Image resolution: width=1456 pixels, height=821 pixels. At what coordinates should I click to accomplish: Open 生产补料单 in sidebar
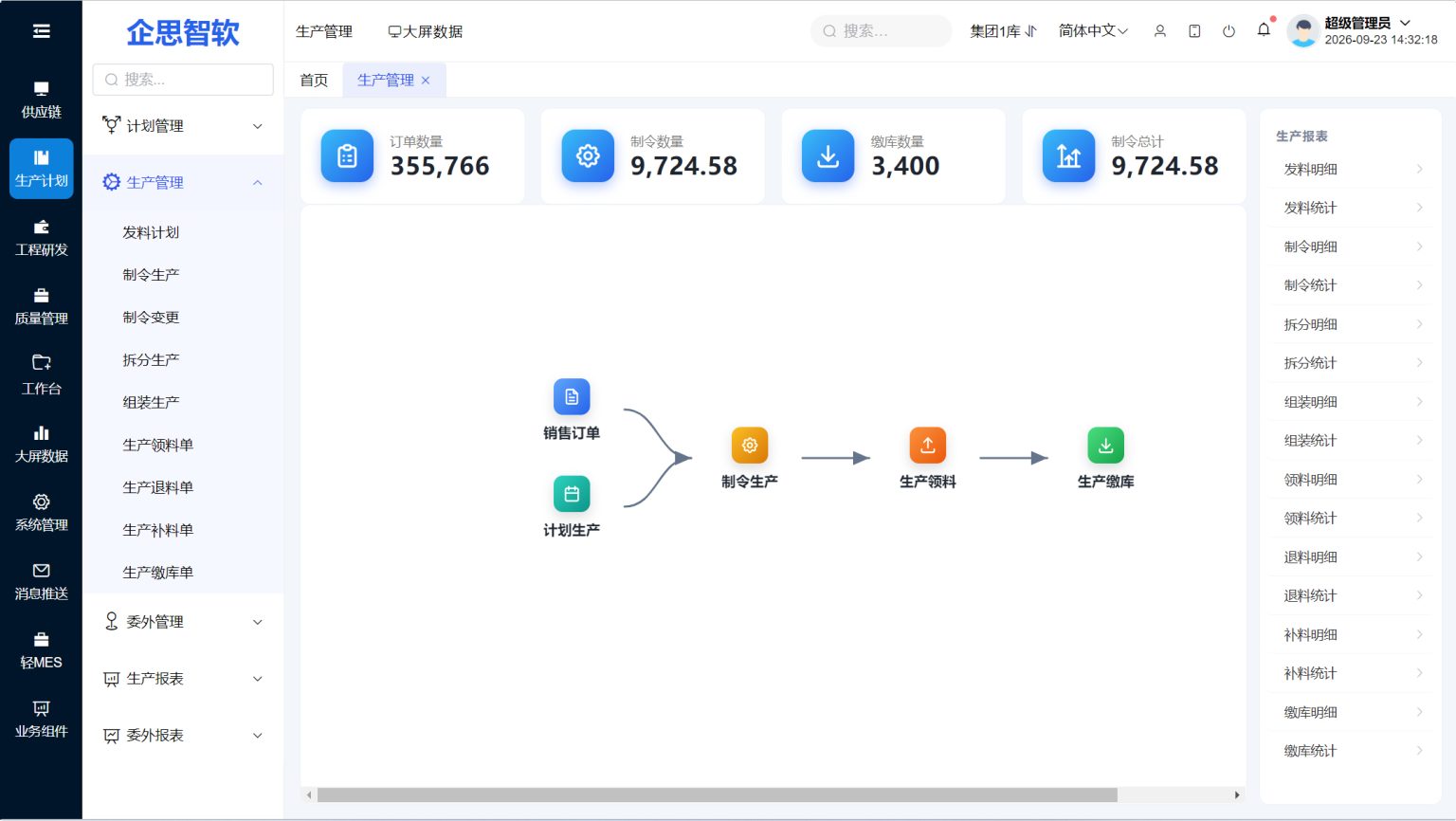click(157, 530)
